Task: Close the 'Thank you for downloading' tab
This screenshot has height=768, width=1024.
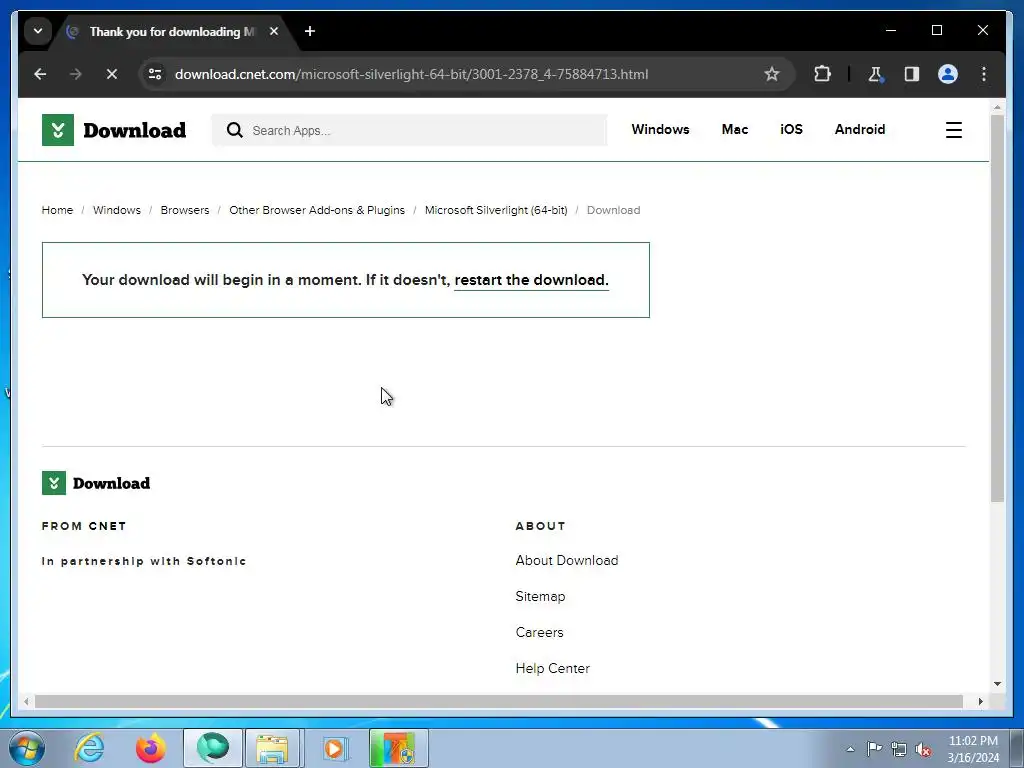Action: (274, 31)
